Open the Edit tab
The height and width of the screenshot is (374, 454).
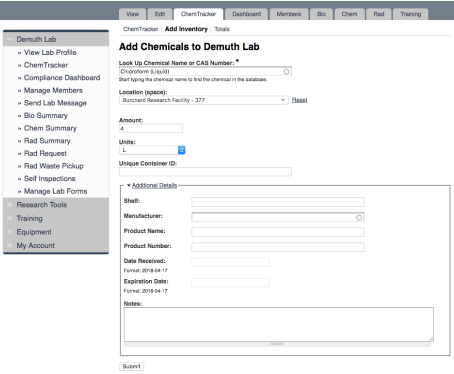[x=160, y=14]
